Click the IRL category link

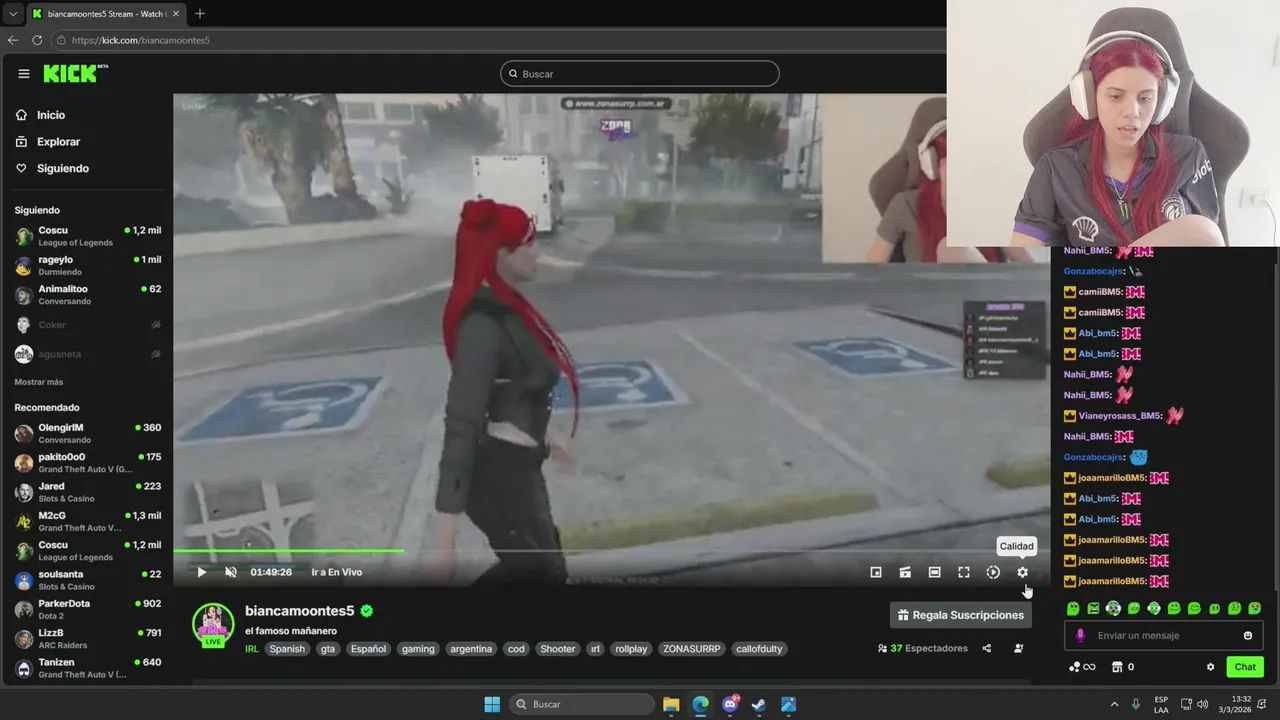pos(252,649)
